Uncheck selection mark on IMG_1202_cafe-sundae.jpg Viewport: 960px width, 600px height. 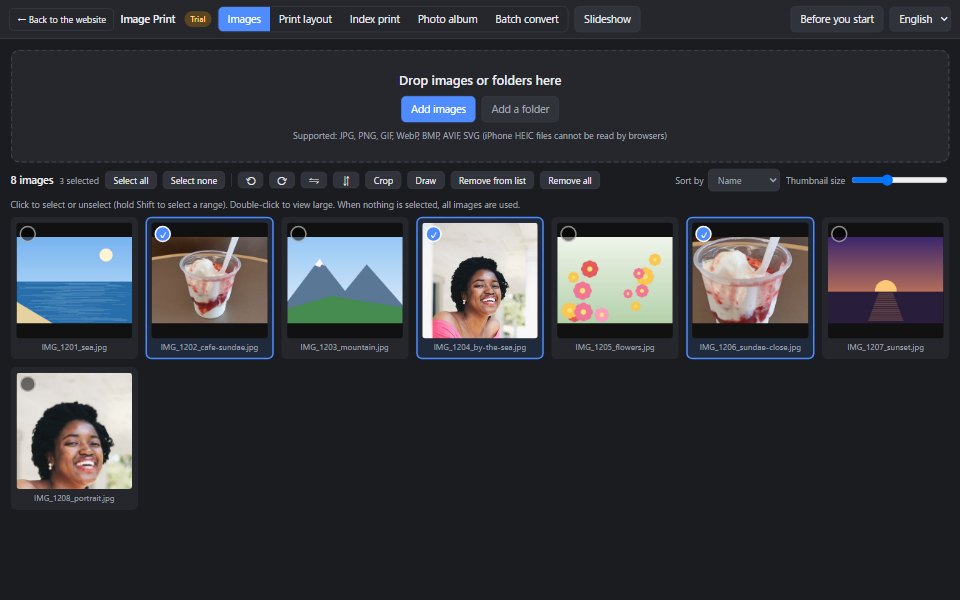(163, 233)
